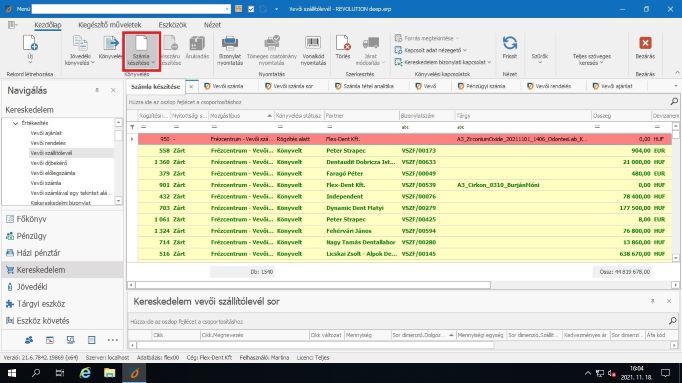The width and height of the screenshot is (682, 383).
Task: Open File Explorer from taskbar
Action: 109,373
